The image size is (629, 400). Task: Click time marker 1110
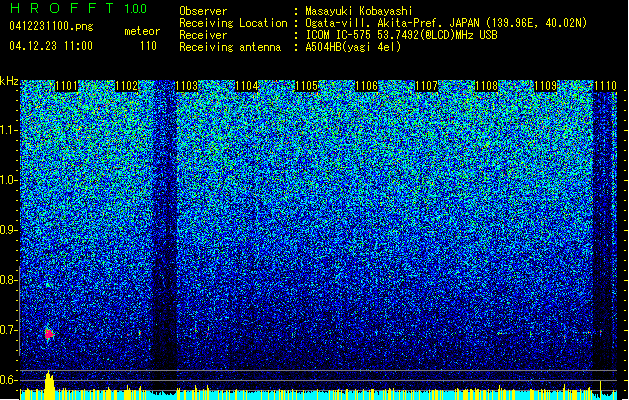[x=605, y=86]
